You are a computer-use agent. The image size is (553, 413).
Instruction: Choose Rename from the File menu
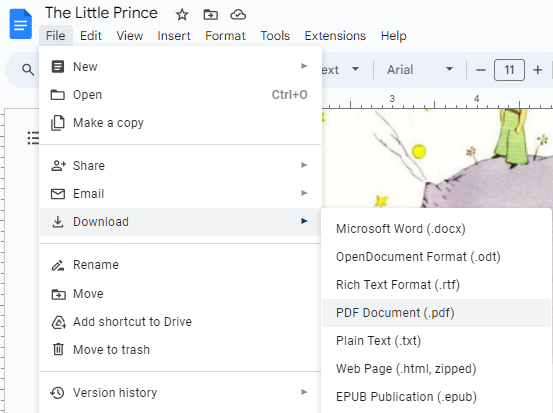(180, 265)
